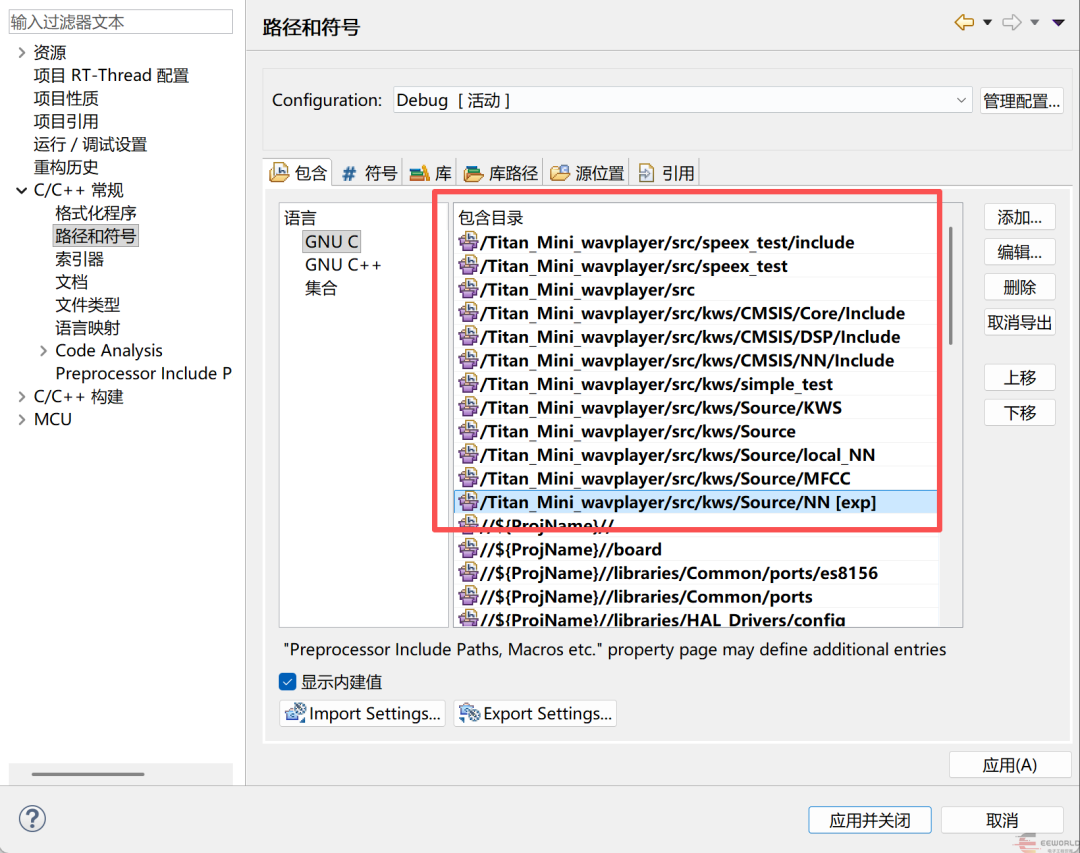Click the filter text input field
This screenshot has height=853, width=1080.
tap(121, 22)
